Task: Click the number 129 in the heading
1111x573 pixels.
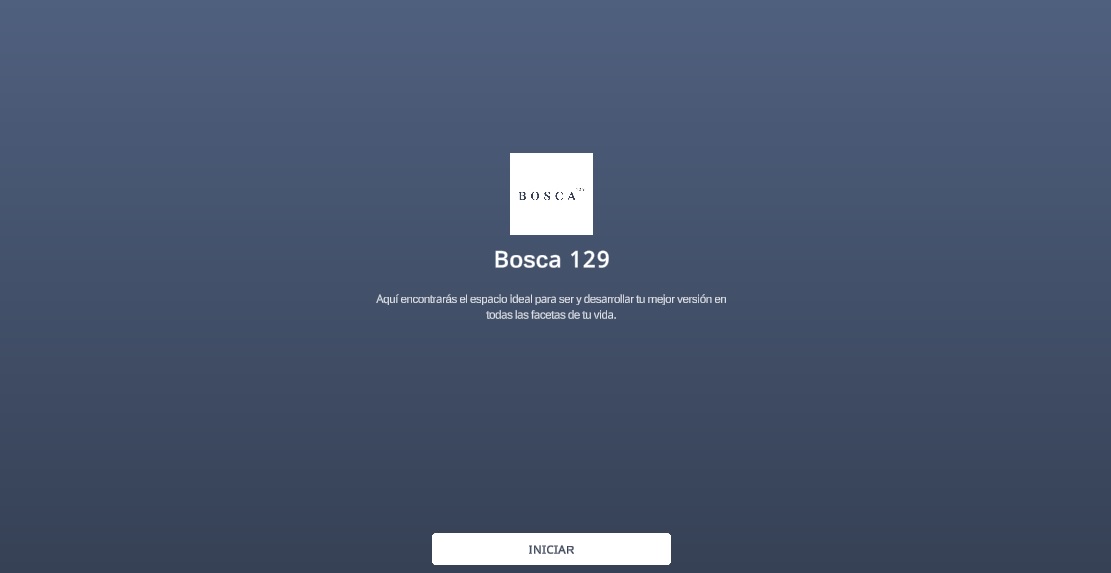Action: pos(590,259)
